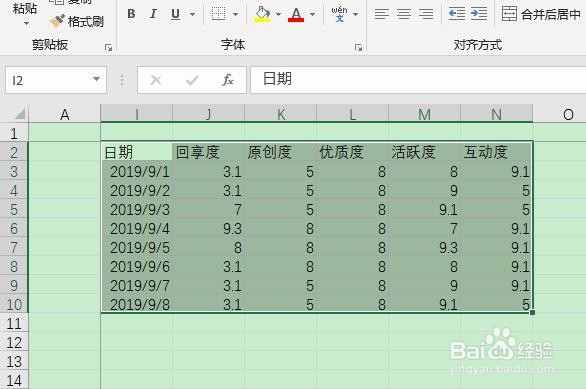This screenshot has height=389, width=586.
Task: Open Name Box dropdown arrow
Action: pyautogui.click(x=96, y=79)
